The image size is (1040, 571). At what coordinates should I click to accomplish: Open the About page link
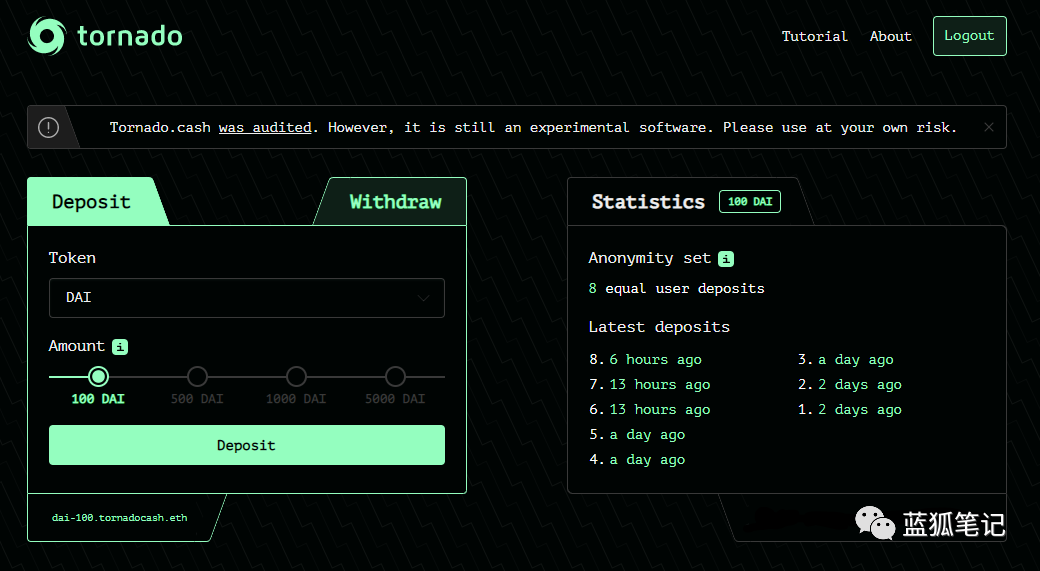coord(890,36)
